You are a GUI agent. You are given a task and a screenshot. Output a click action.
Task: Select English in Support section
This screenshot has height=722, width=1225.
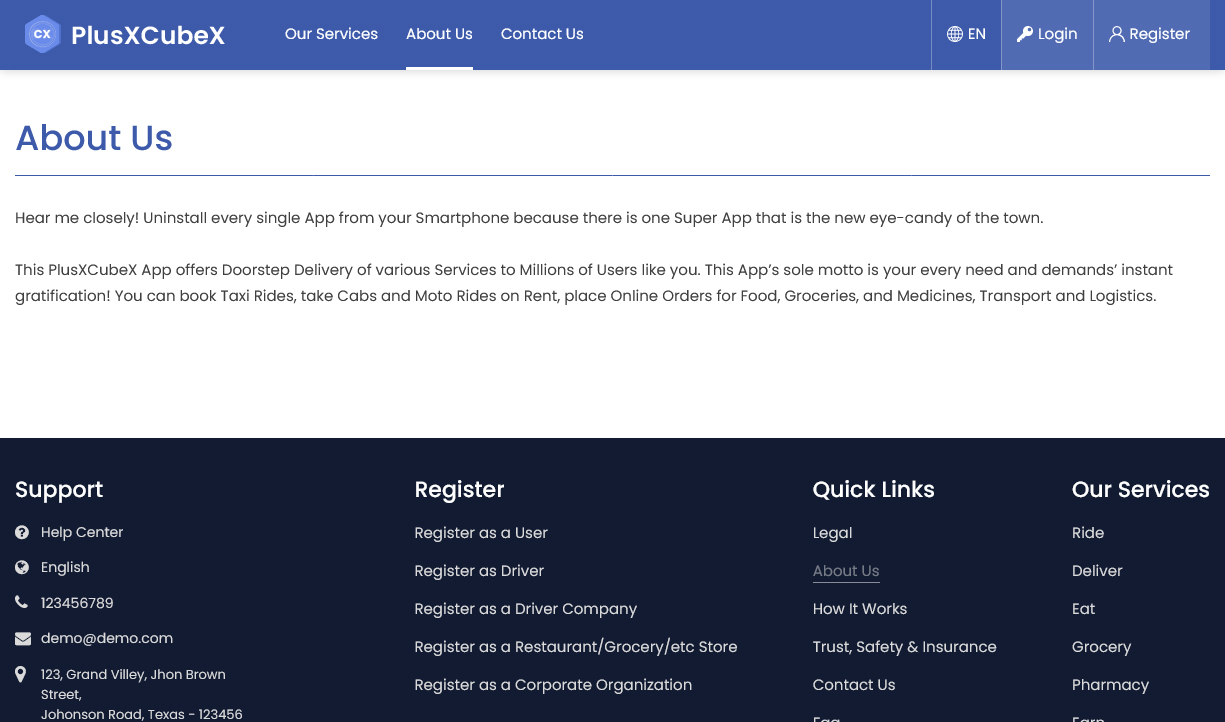pyautogui.click(x=65, y=567)
